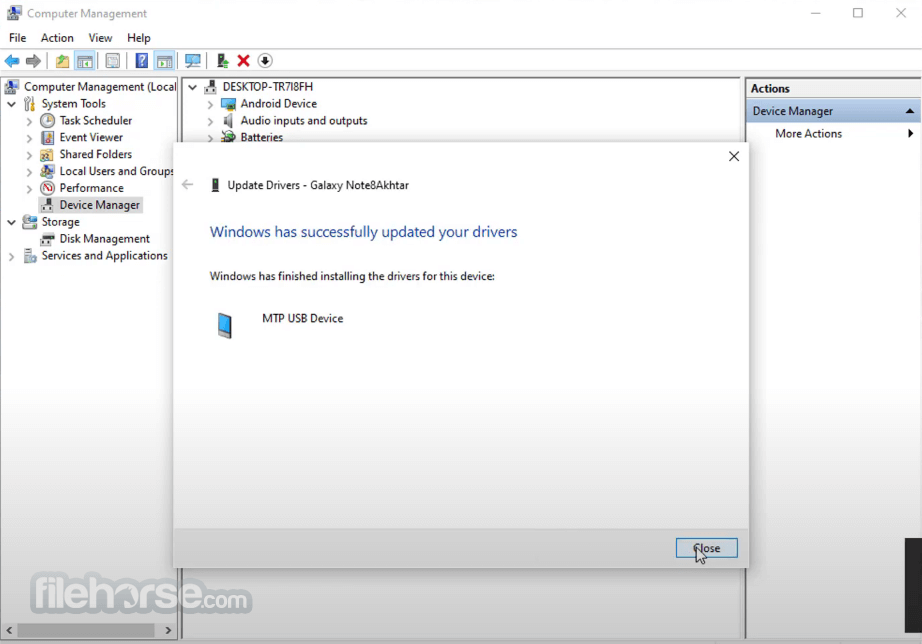Click the Up one level folder icon
Image resolution: width=922 pixels, height=644 pixels.
(62, 61)
